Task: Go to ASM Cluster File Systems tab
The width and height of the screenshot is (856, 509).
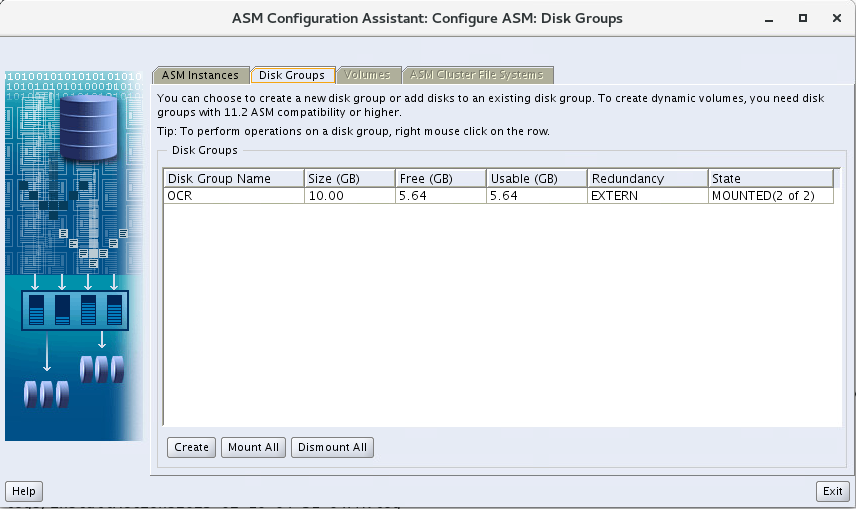Action: pyautogui.click(x=477, y=75)
